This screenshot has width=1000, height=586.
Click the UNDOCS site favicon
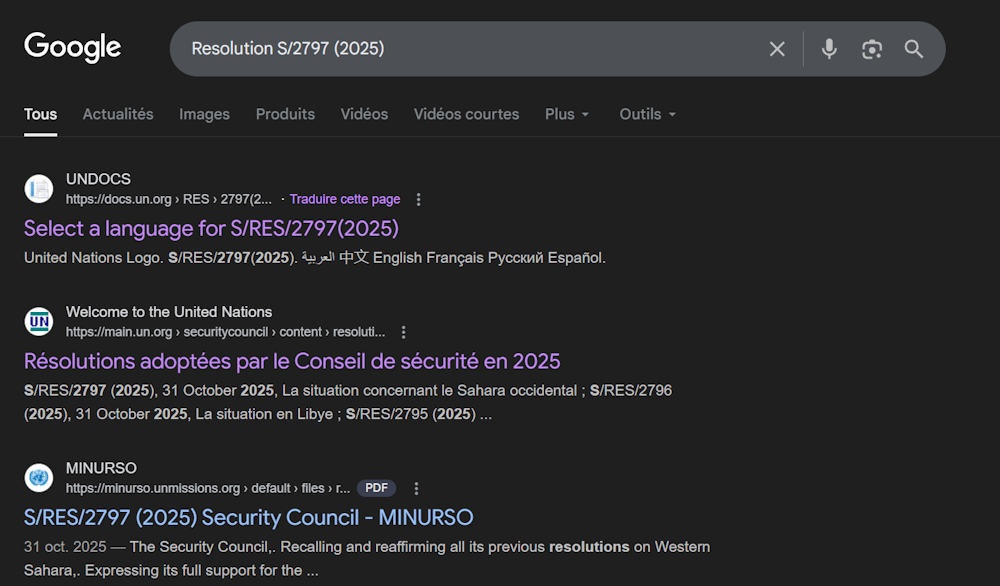point(39,188)
